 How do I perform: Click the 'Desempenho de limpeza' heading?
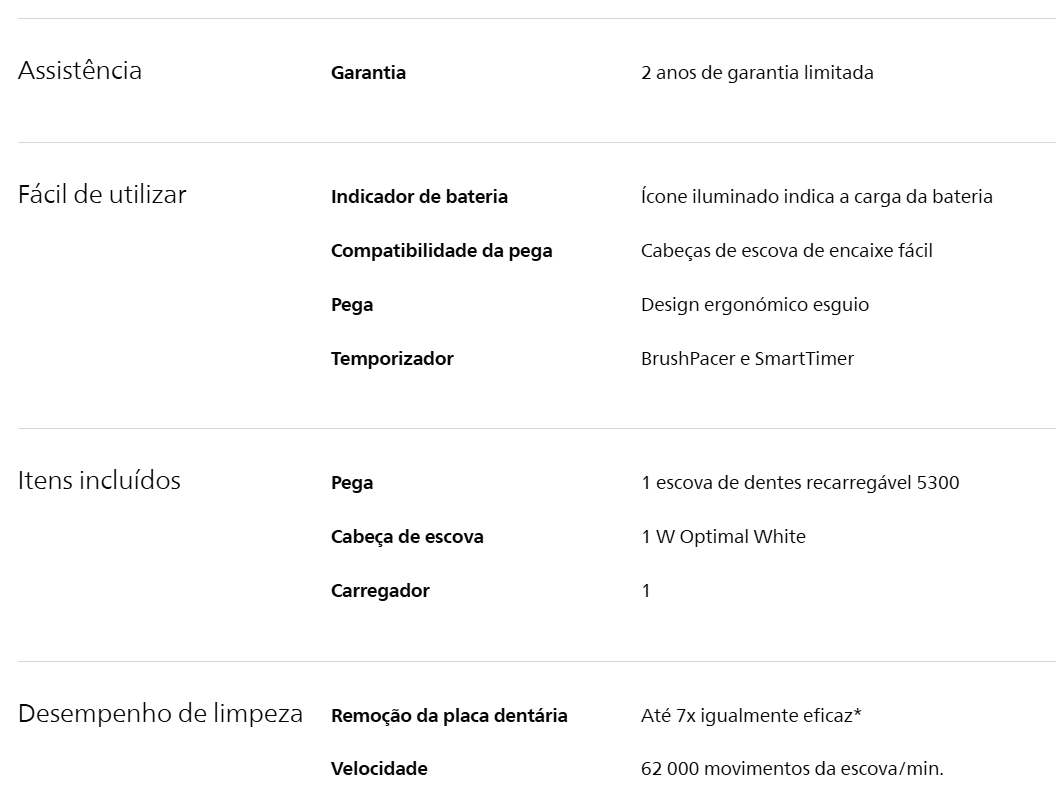click(x=160, y=714)
